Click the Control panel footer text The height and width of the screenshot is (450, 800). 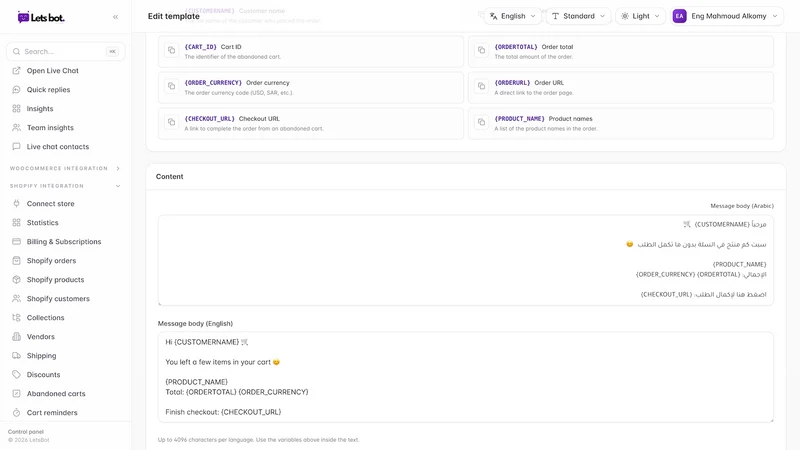(26, 432)
